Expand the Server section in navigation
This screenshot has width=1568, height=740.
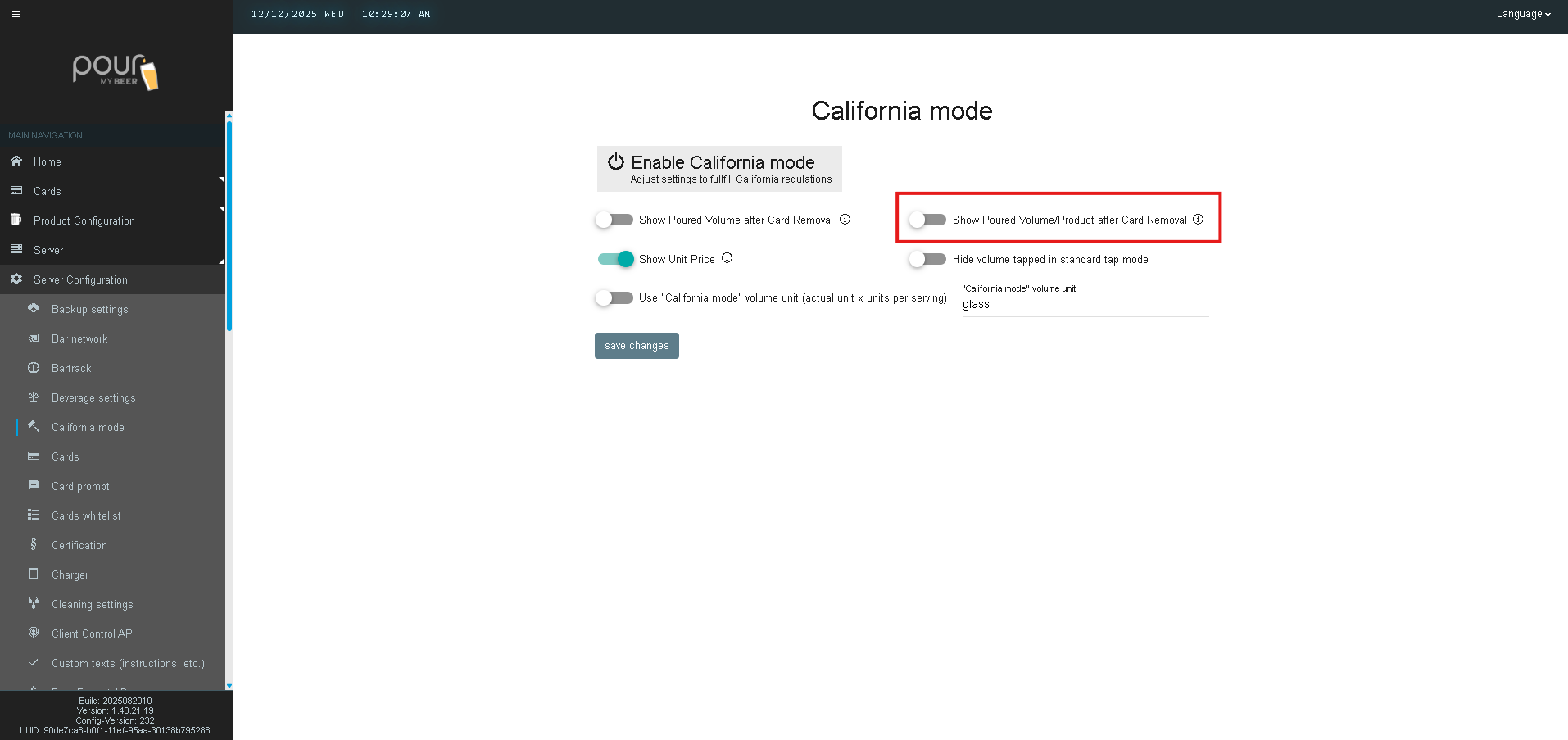coord(48,250)
